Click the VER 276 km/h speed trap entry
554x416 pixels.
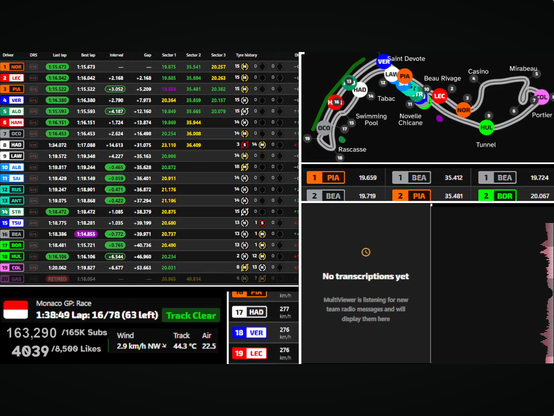click(262, 333)
